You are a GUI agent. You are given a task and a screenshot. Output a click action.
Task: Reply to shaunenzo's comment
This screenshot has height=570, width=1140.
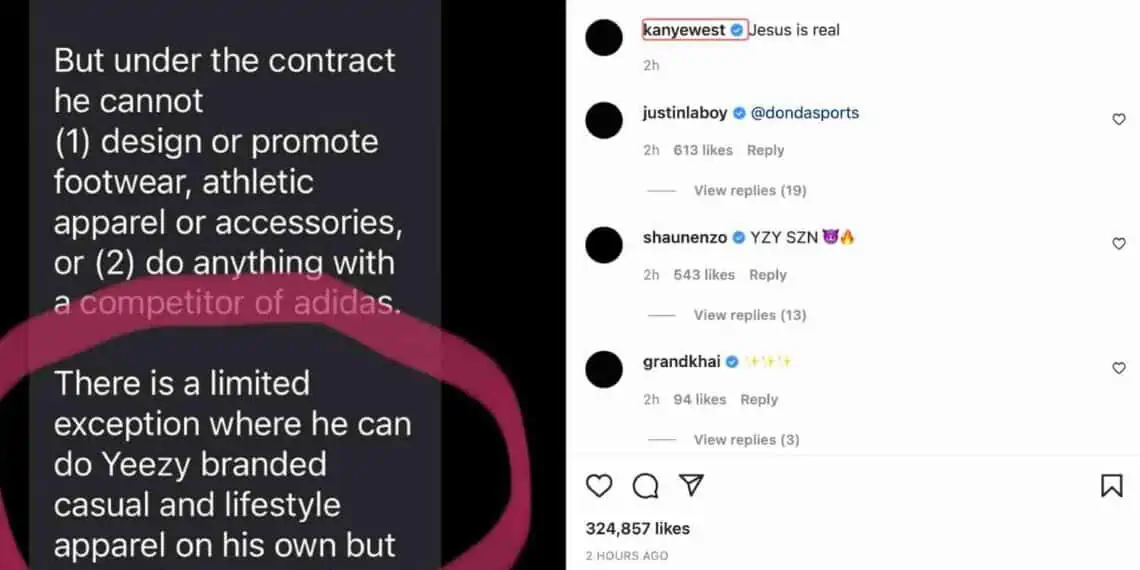tap(768, 275)
